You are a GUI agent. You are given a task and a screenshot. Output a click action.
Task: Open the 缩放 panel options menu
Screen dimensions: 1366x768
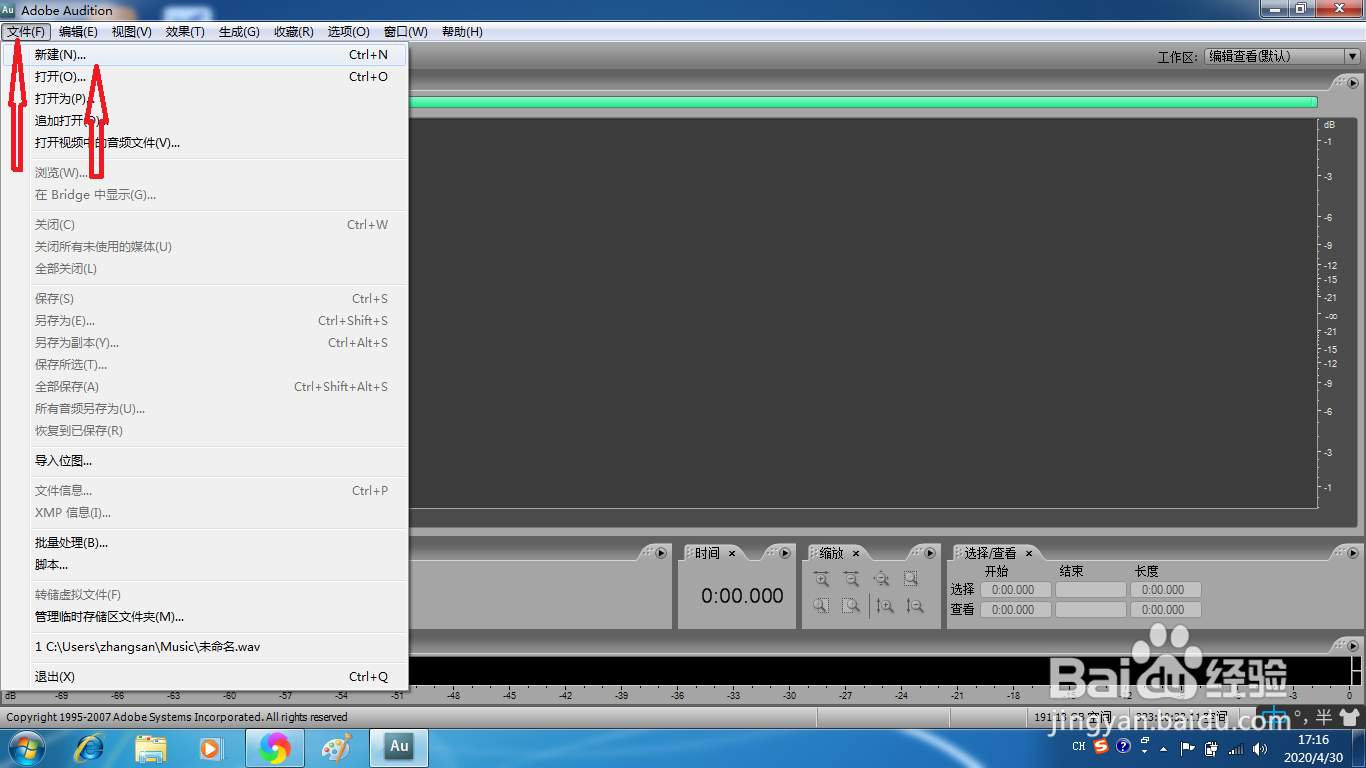[930, 553]
